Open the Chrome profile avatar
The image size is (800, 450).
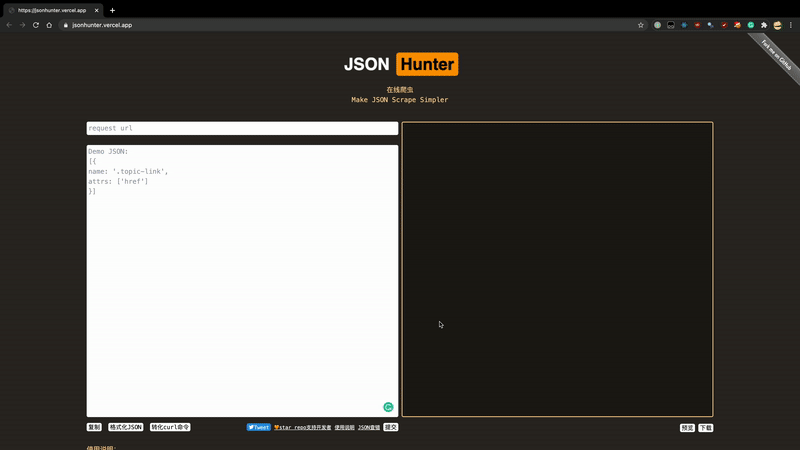[778, 25]
